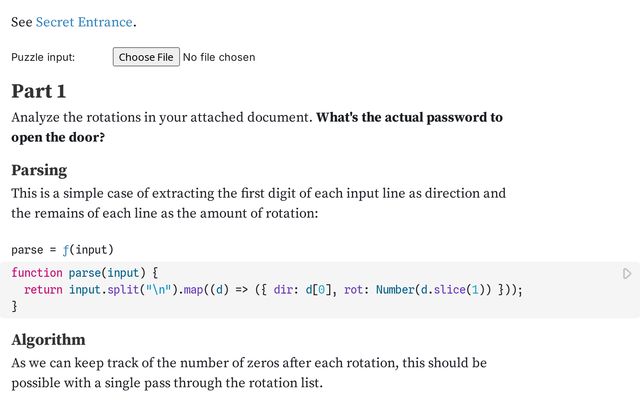Select the Part 1 heading
This screenshot has height=400, width=640.
point(39,91)
